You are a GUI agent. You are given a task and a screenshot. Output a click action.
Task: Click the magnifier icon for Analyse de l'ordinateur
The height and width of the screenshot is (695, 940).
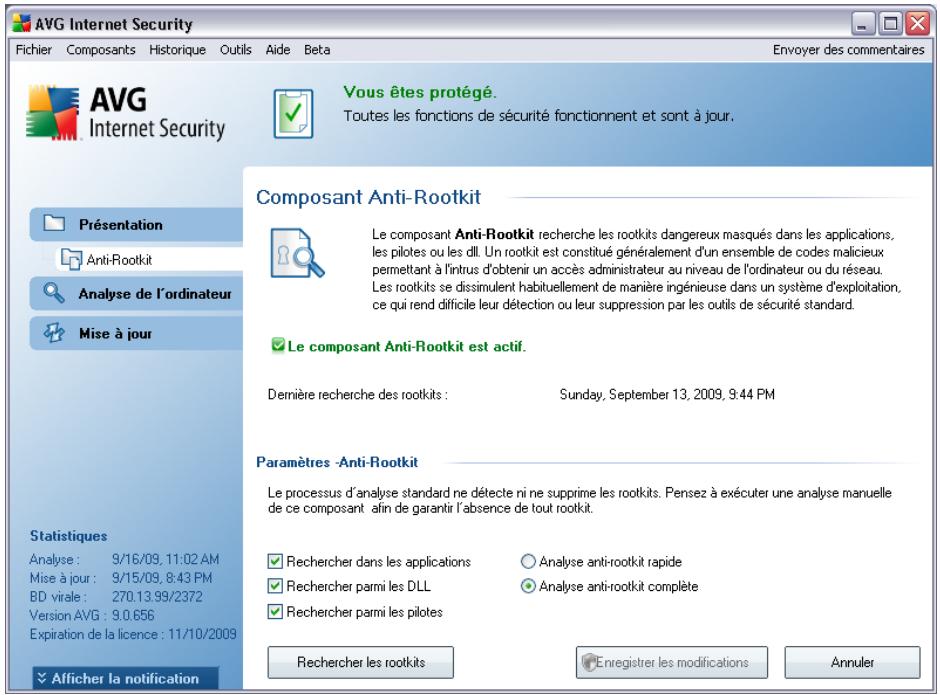click(53, 293)
